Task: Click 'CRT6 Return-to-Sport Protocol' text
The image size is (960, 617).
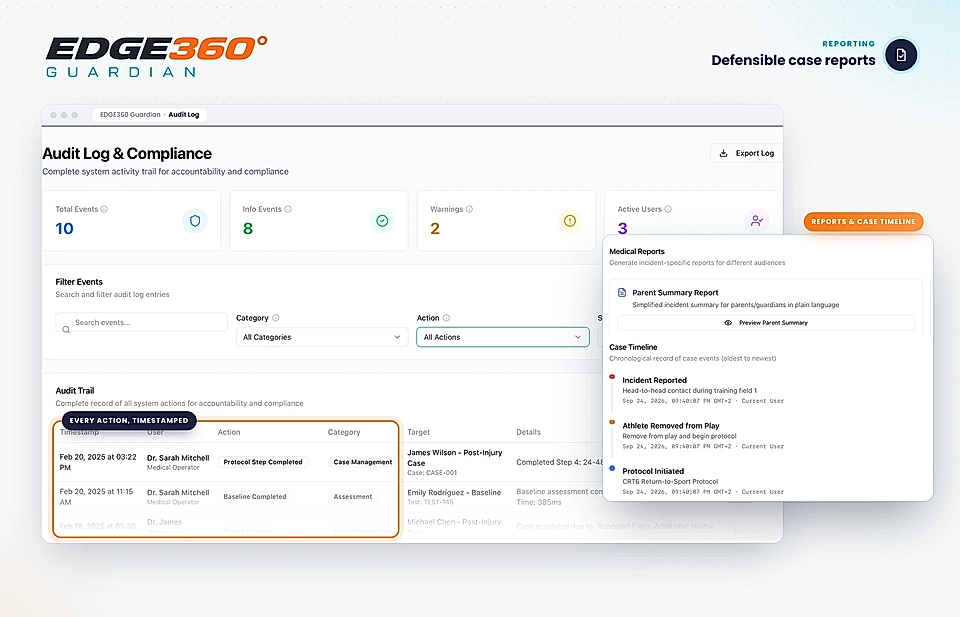Action: pyautogui.click(x=670, y=482)
